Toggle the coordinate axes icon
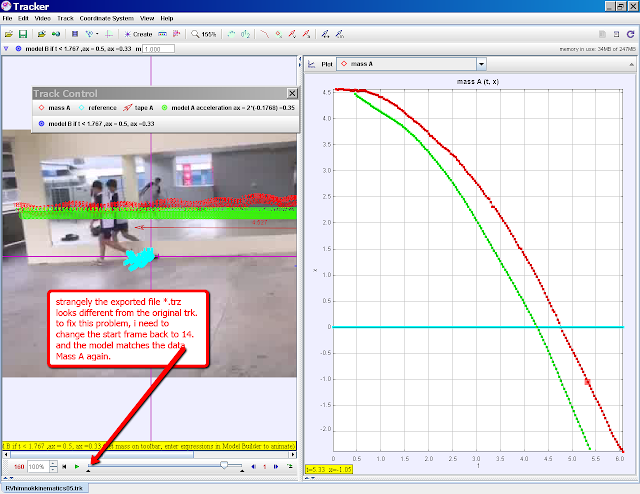 pos(109,34)
